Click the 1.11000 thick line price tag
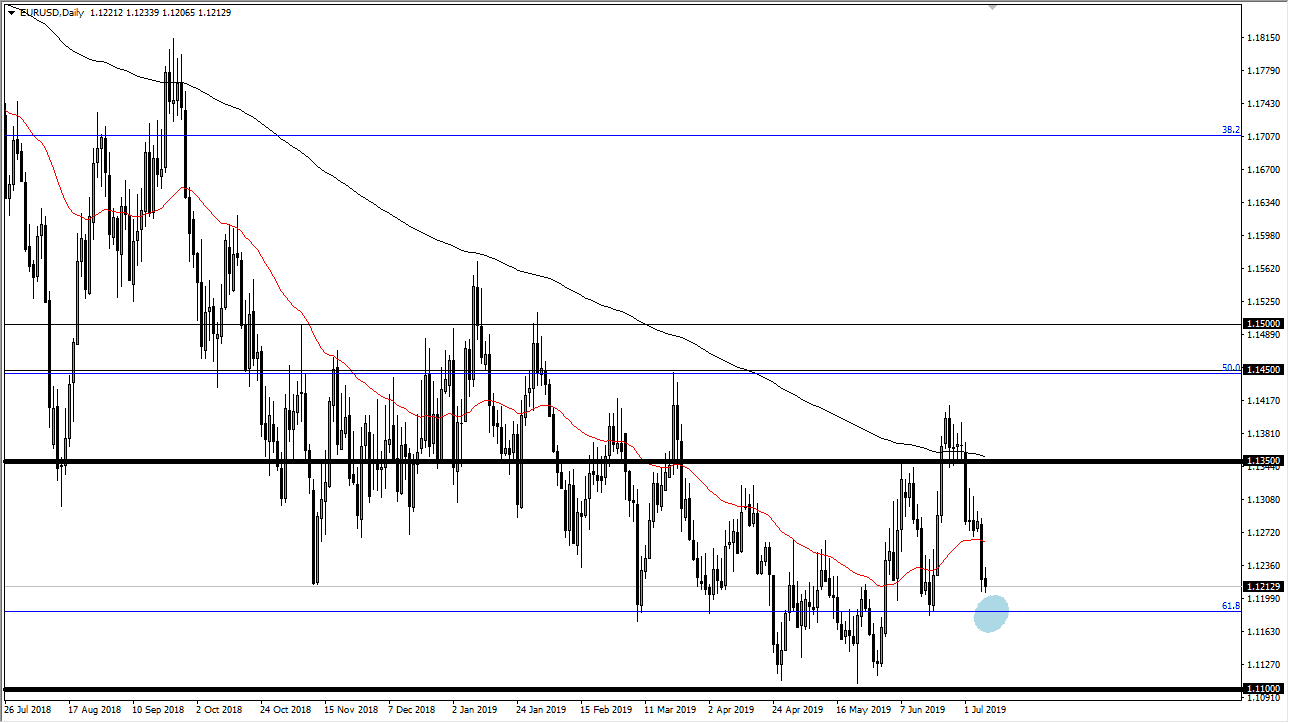The height and width of the screenshot is (723, 1289). [x=1263, y=690]
